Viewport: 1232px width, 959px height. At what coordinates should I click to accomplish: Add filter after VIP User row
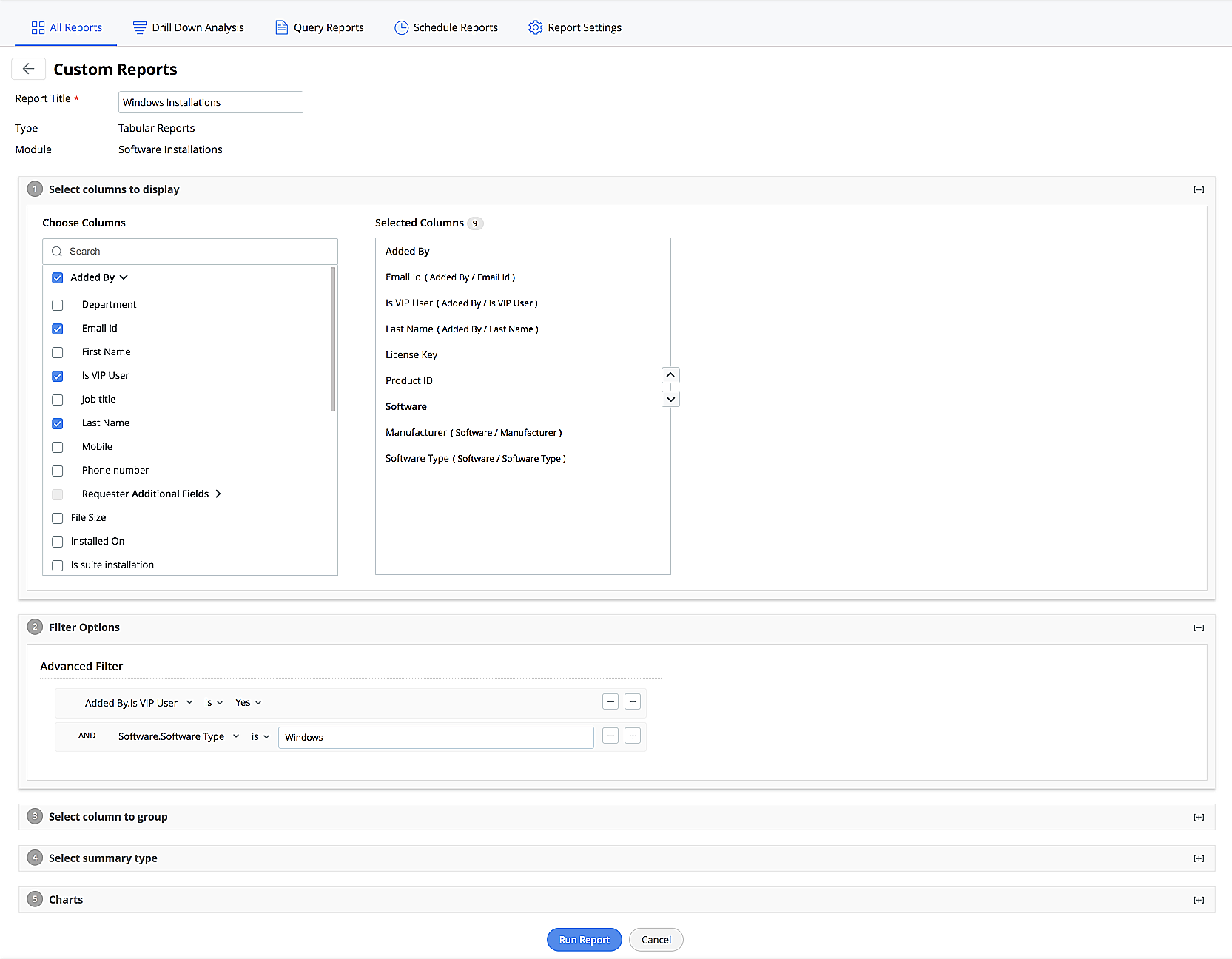coord(633,702)
